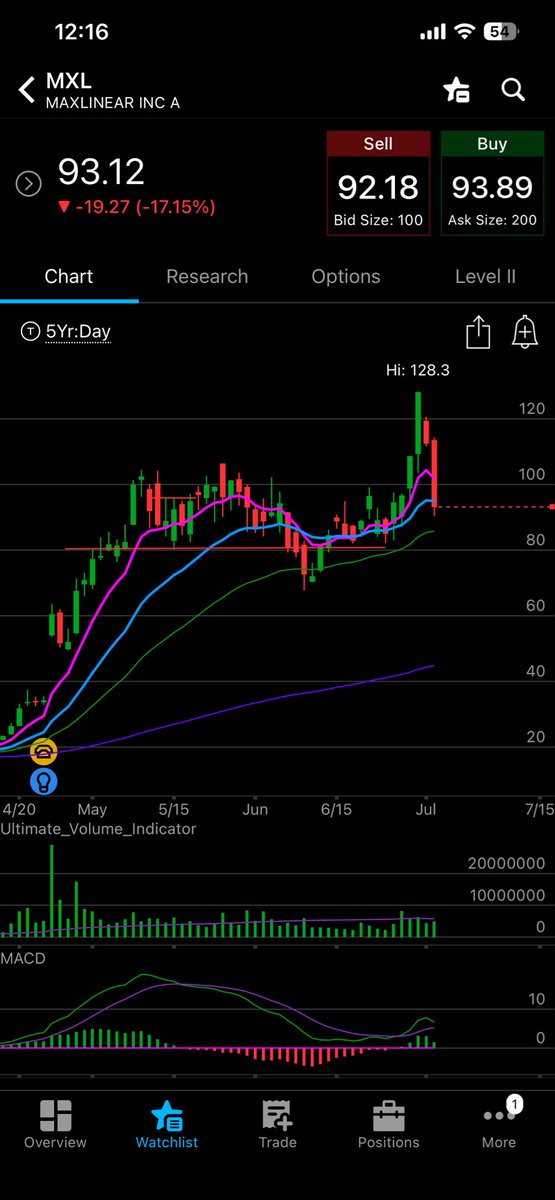Image resolution: width=555 pixels, height=1200 pixels.
Task: Open Trade in the bottom navigation
Action: 277,1124
